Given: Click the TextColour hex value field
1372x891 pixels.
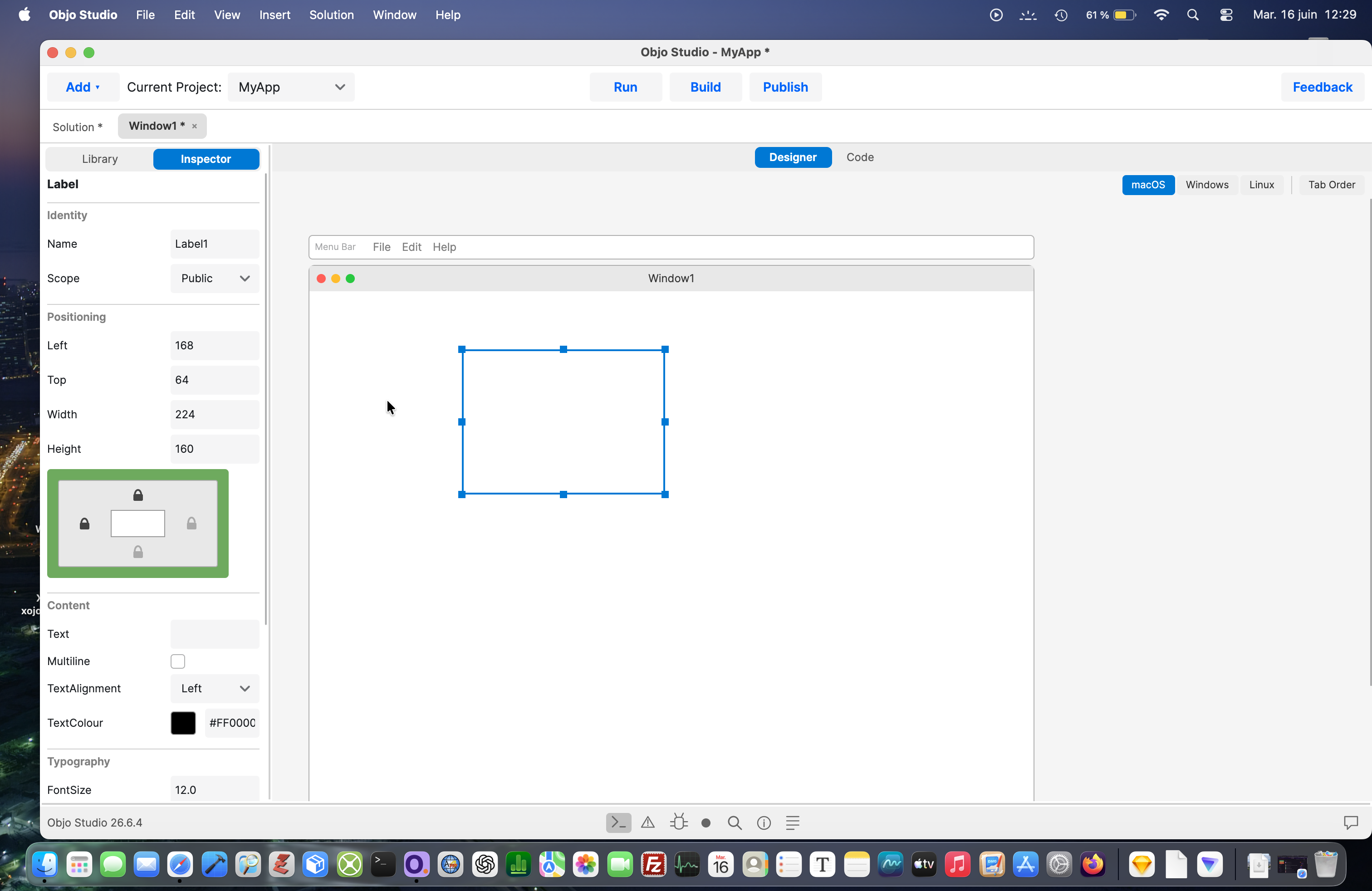Looking at the screenshot, I should point(232,723).
